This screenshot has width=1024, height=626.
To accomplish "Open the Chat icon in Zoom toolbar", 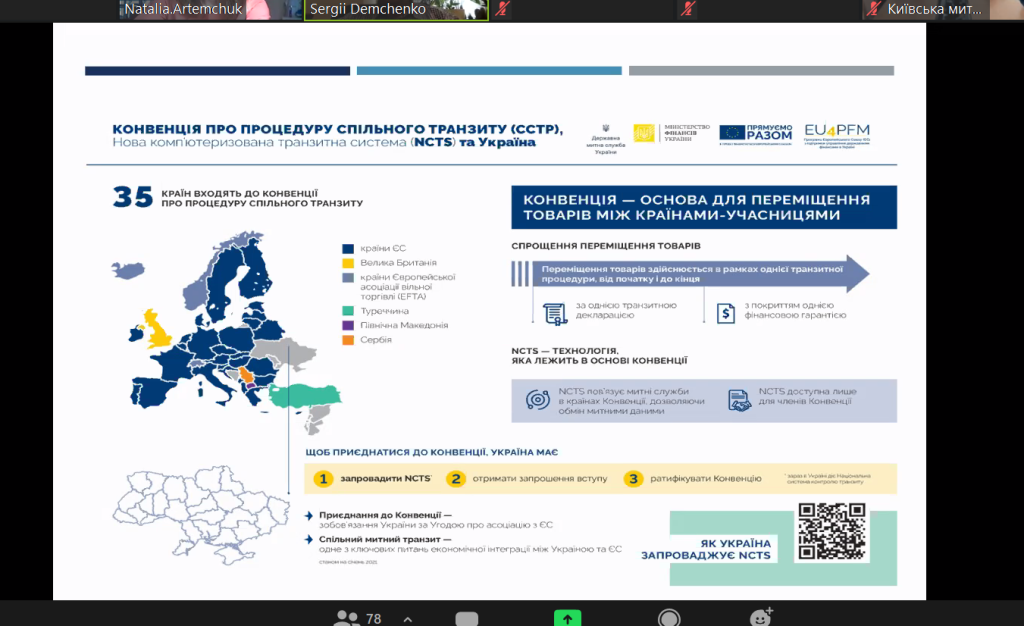I will (x=466, y=619).
